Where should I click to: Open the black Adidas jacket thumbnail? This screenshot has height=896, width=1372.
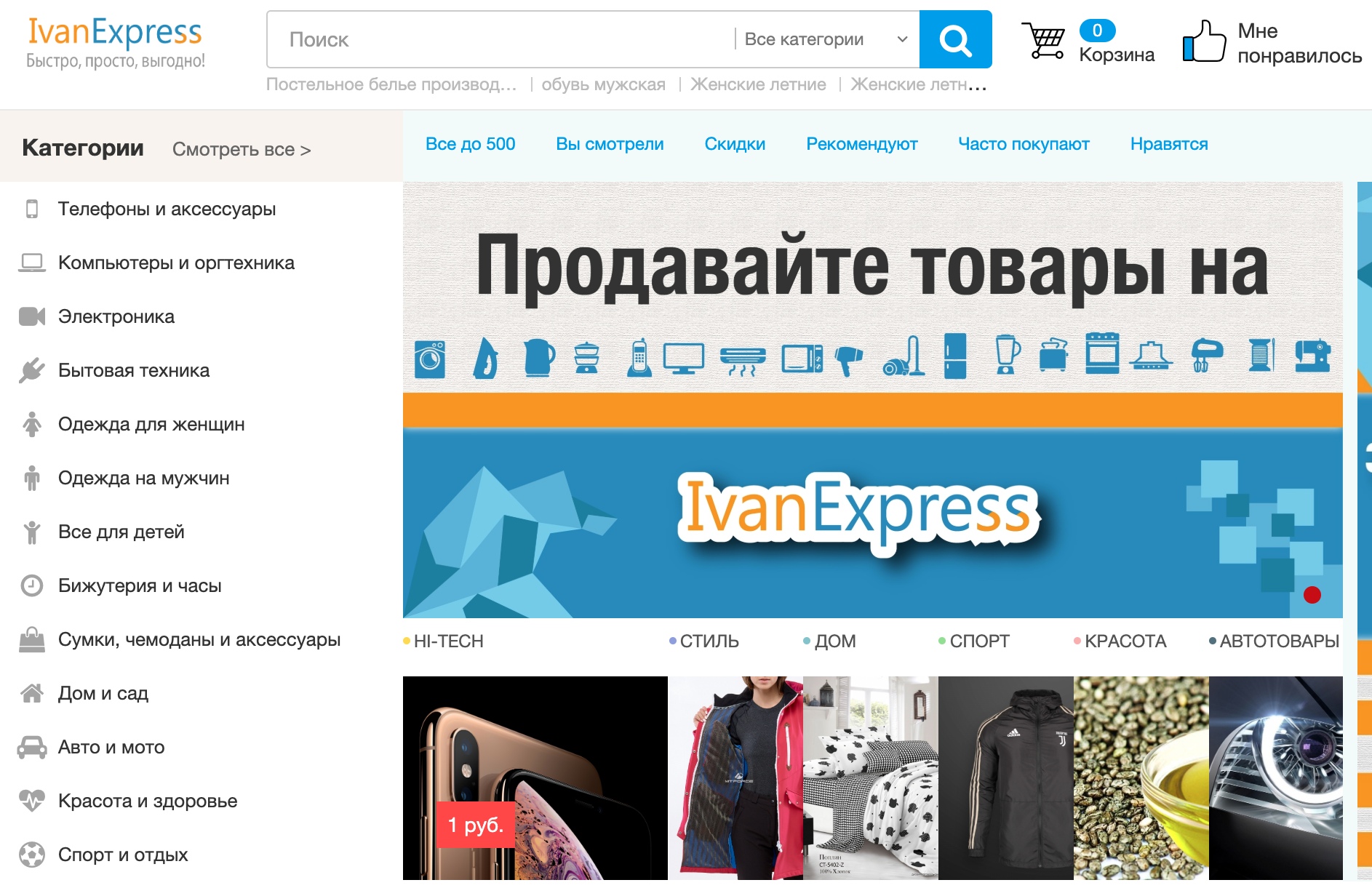click(1006, 778)
